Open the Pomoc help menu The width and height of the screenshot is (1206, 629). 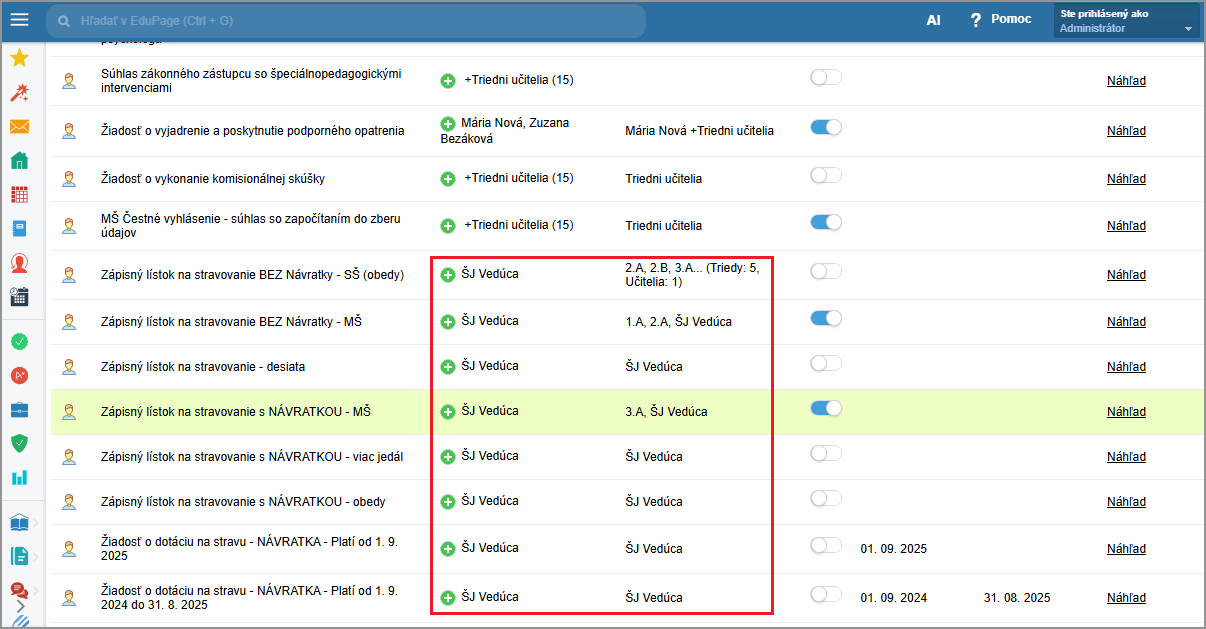[x=1000, y=20]
